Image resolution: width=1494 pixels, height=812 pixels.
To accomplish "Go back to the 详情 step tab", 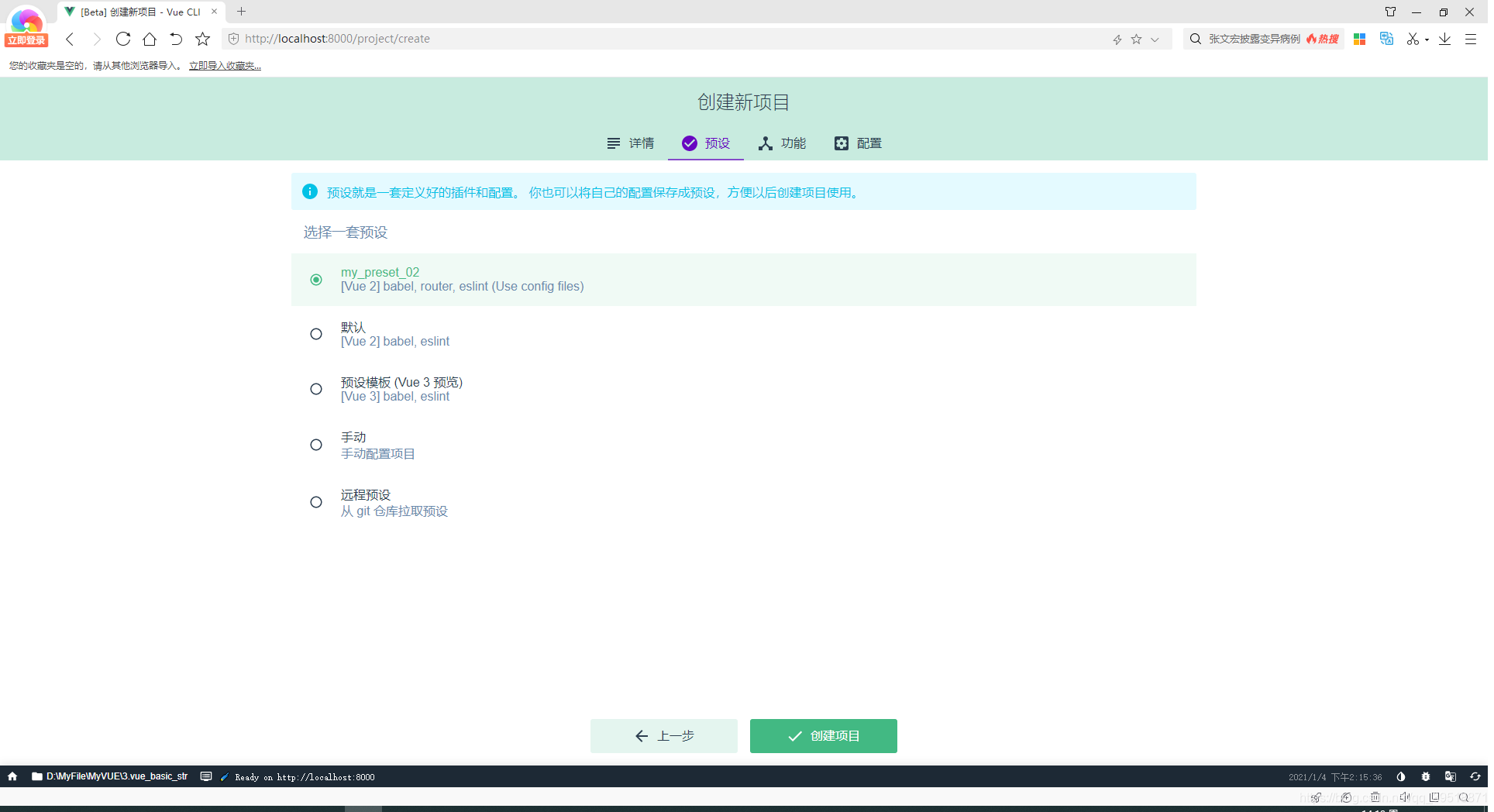I will 630,143.
